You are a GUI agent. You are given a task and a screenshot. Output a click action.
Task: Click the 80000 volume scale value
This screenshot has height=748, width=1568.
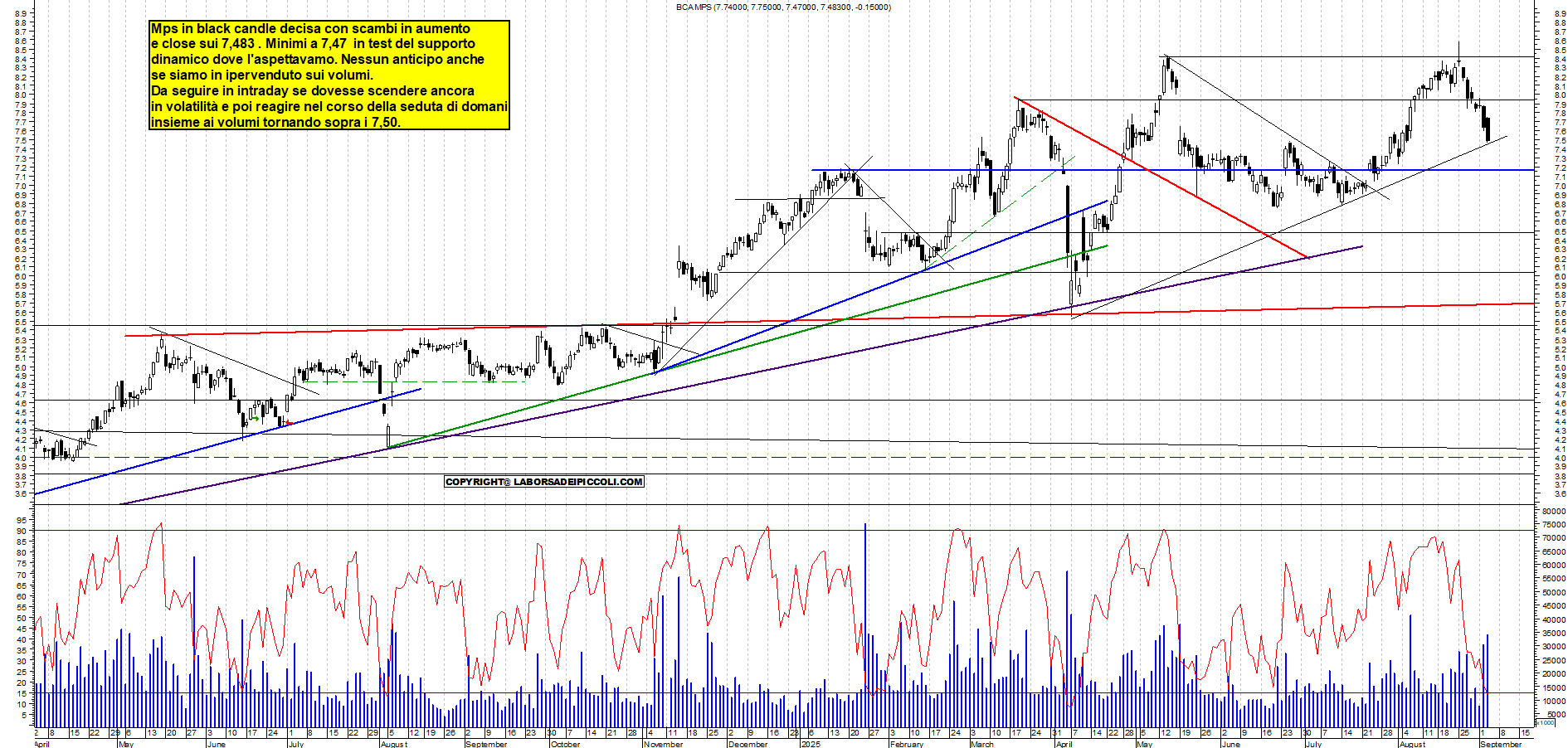pyautogui.click(x=1554, y=512)
